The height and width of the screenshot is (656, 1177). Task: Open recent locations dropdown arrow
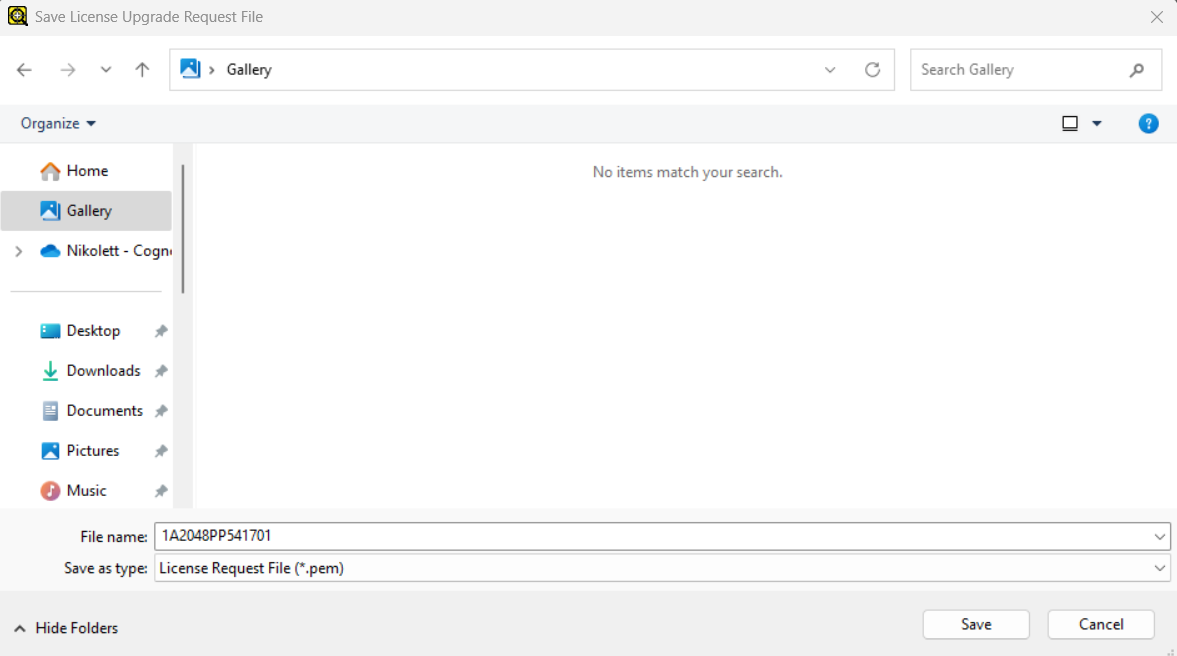pyautogui.click(x=106, y=70)
